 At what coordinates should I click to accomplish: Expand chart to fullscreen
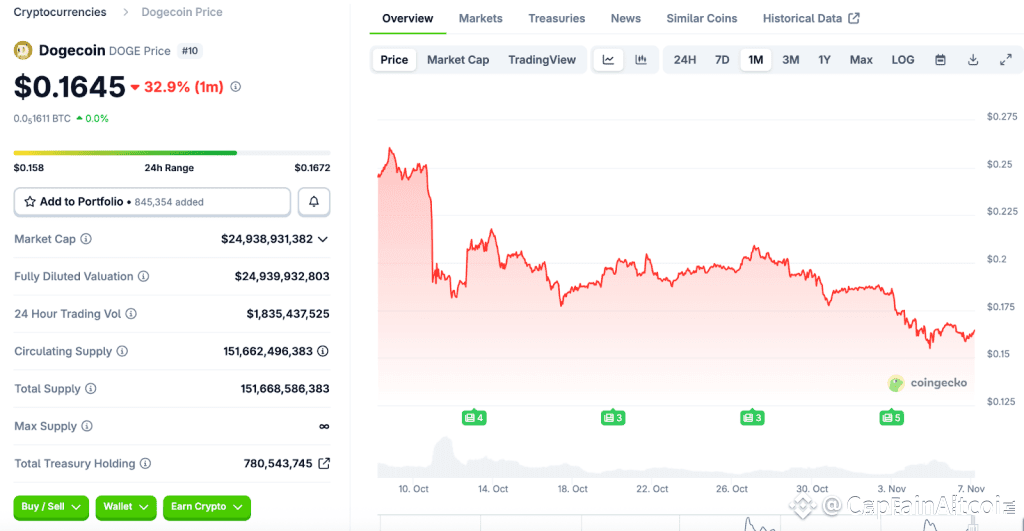tap(1006, 60)
